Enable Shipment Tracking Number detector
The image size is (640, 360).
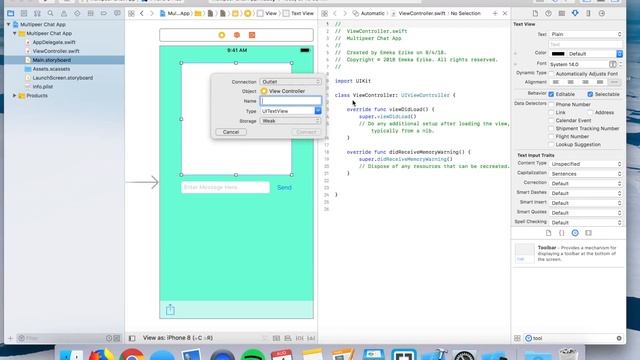(551, 129)
